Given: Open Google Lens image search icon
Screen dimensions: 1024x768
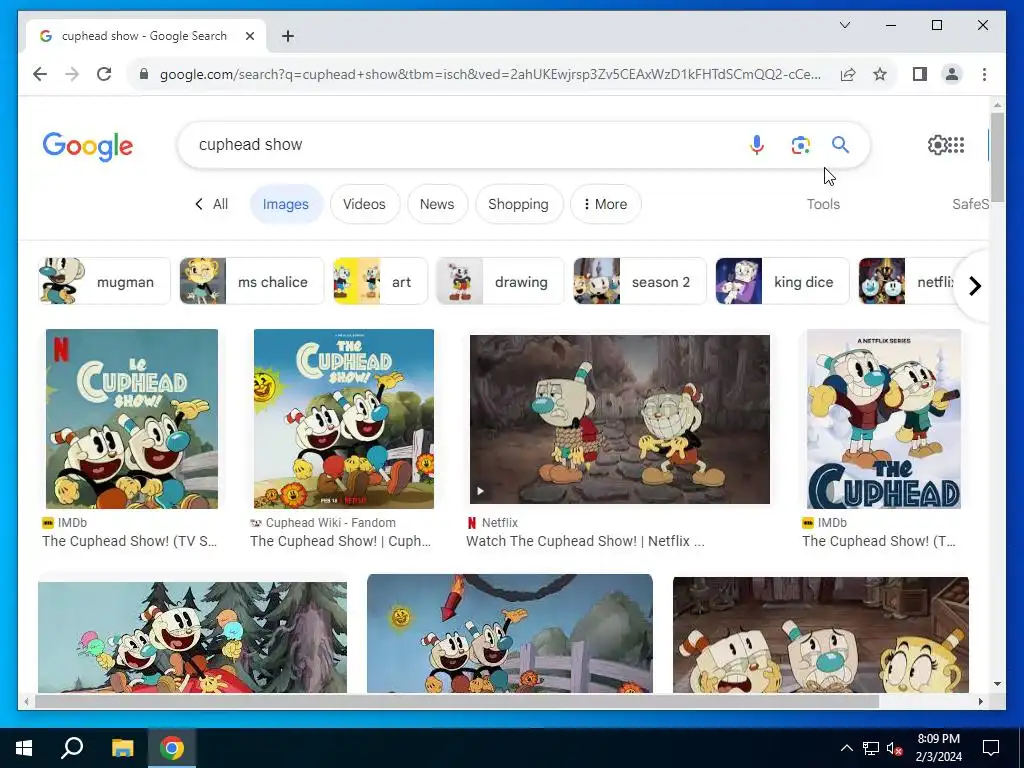Looking at the screenshot, I should [800, 144].
